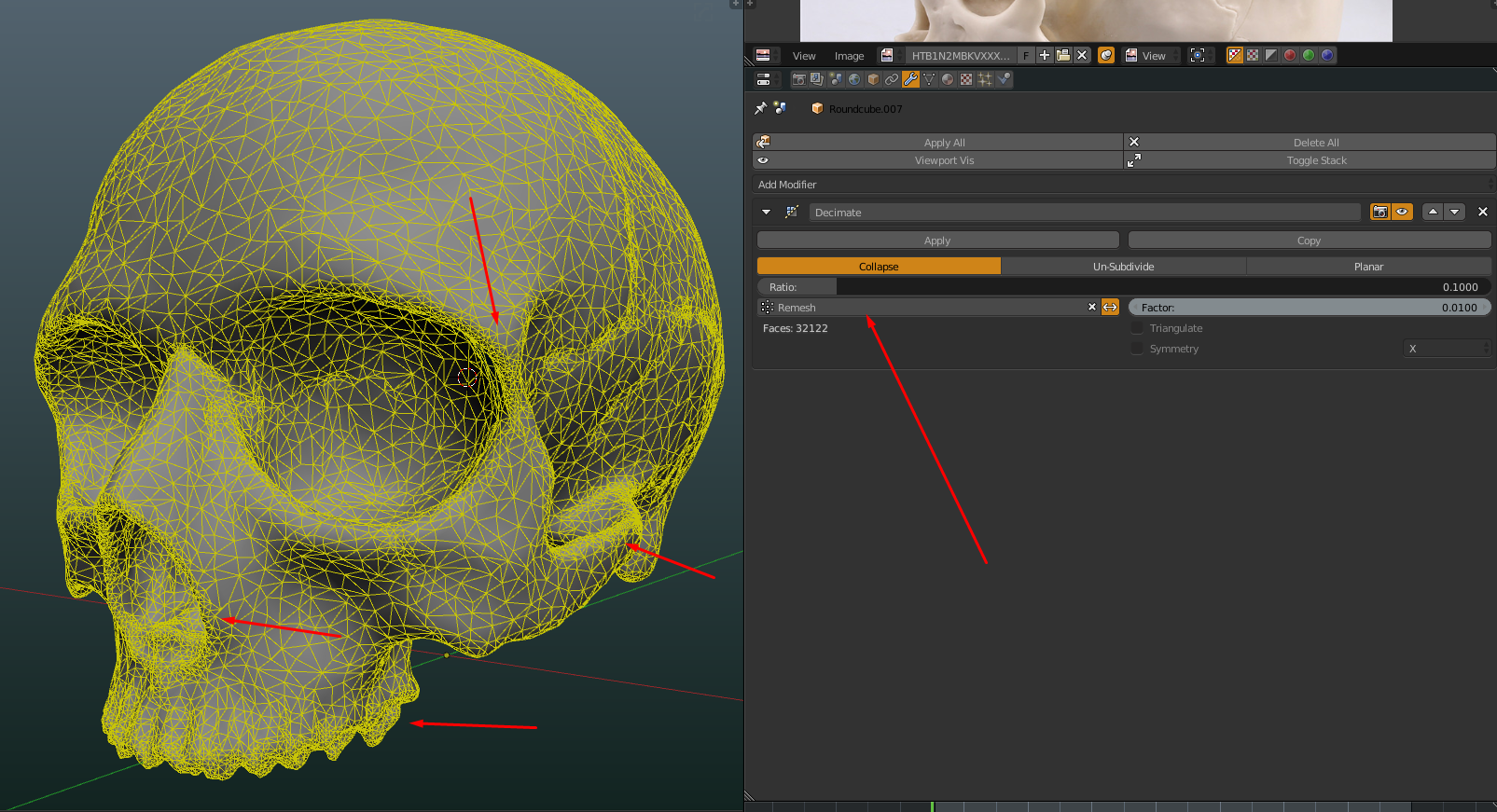The image size is (1497, 812).
Task: Select the Modifiers wrench tab
Action: coord(910,79)
